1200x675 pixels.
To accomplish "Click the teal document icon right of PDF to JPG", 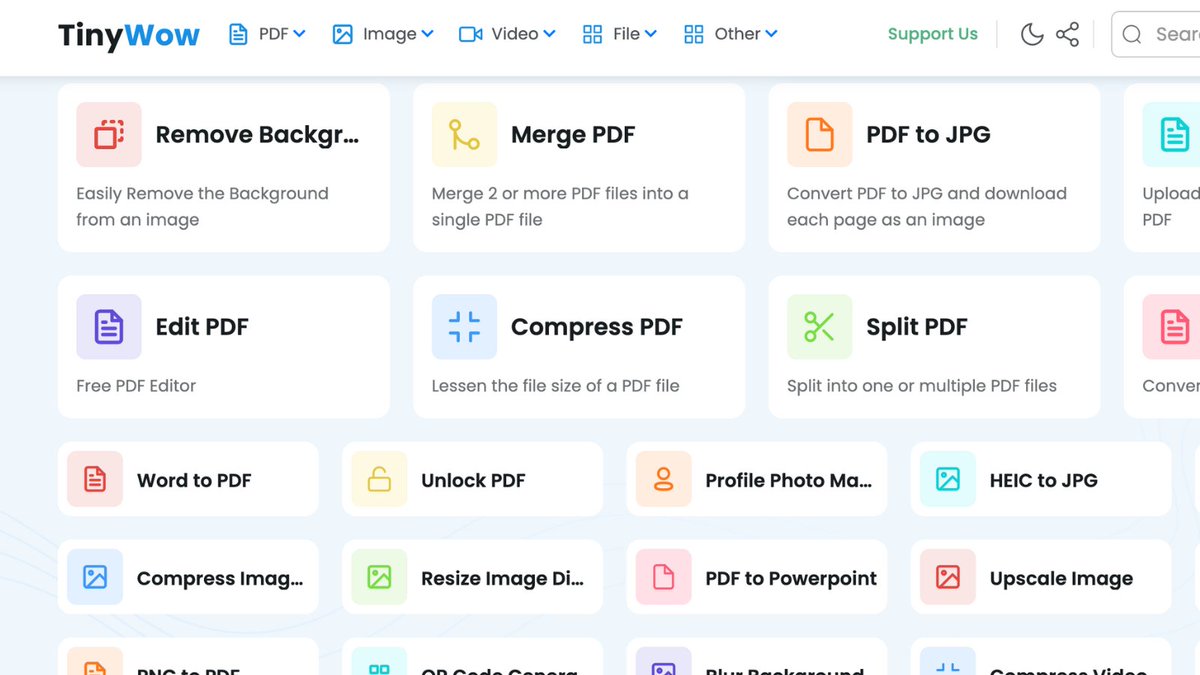I will point(1172,134).
